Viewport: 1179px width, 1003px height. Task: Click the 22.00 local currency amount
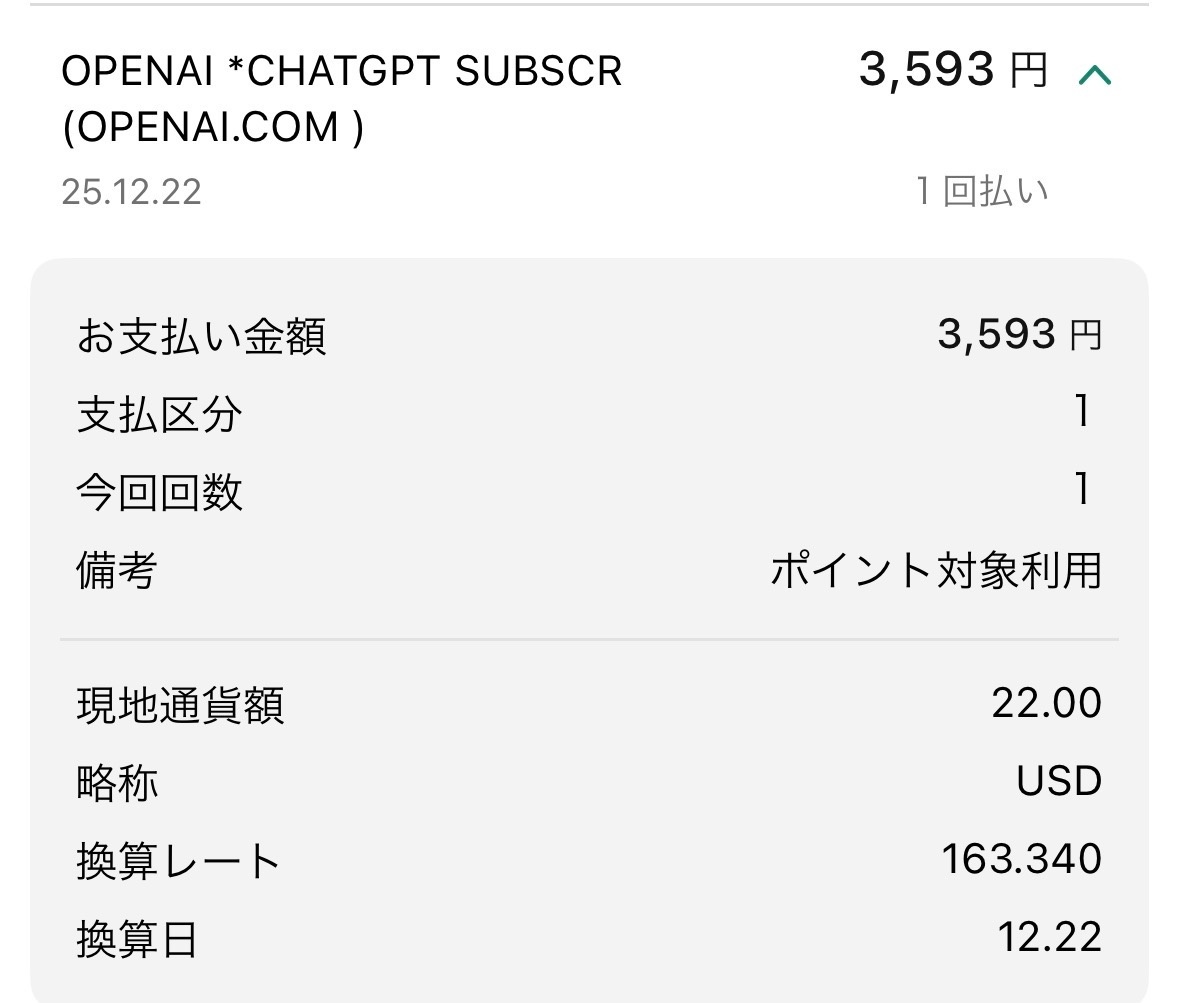(x=1046, y=703)
